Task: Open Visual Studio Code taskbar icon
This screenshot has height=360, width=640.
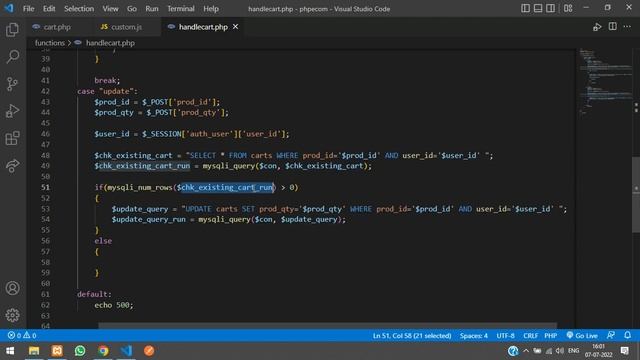Action: click(x=126, y=351)
